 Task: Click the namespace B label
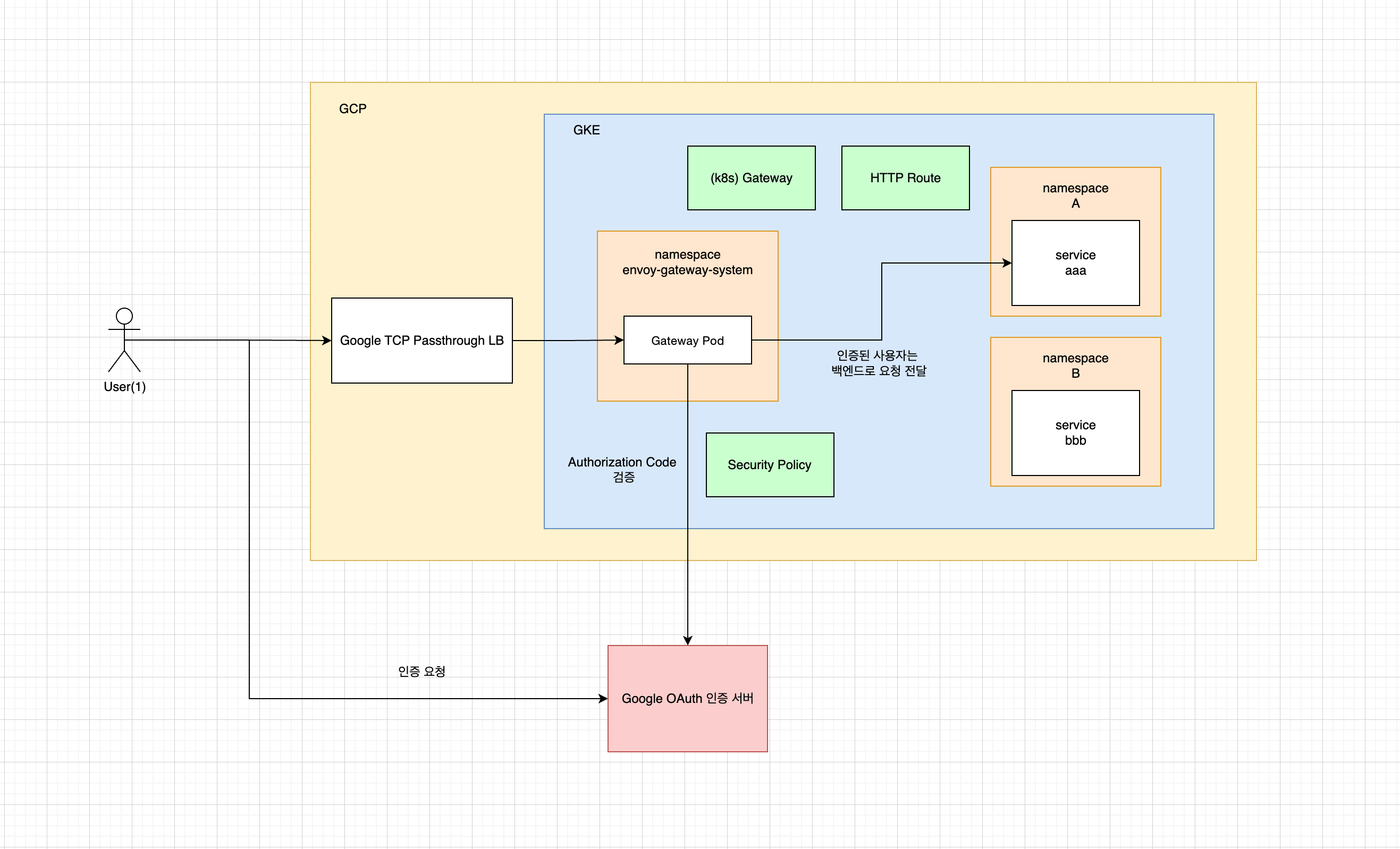(1074, 365)
